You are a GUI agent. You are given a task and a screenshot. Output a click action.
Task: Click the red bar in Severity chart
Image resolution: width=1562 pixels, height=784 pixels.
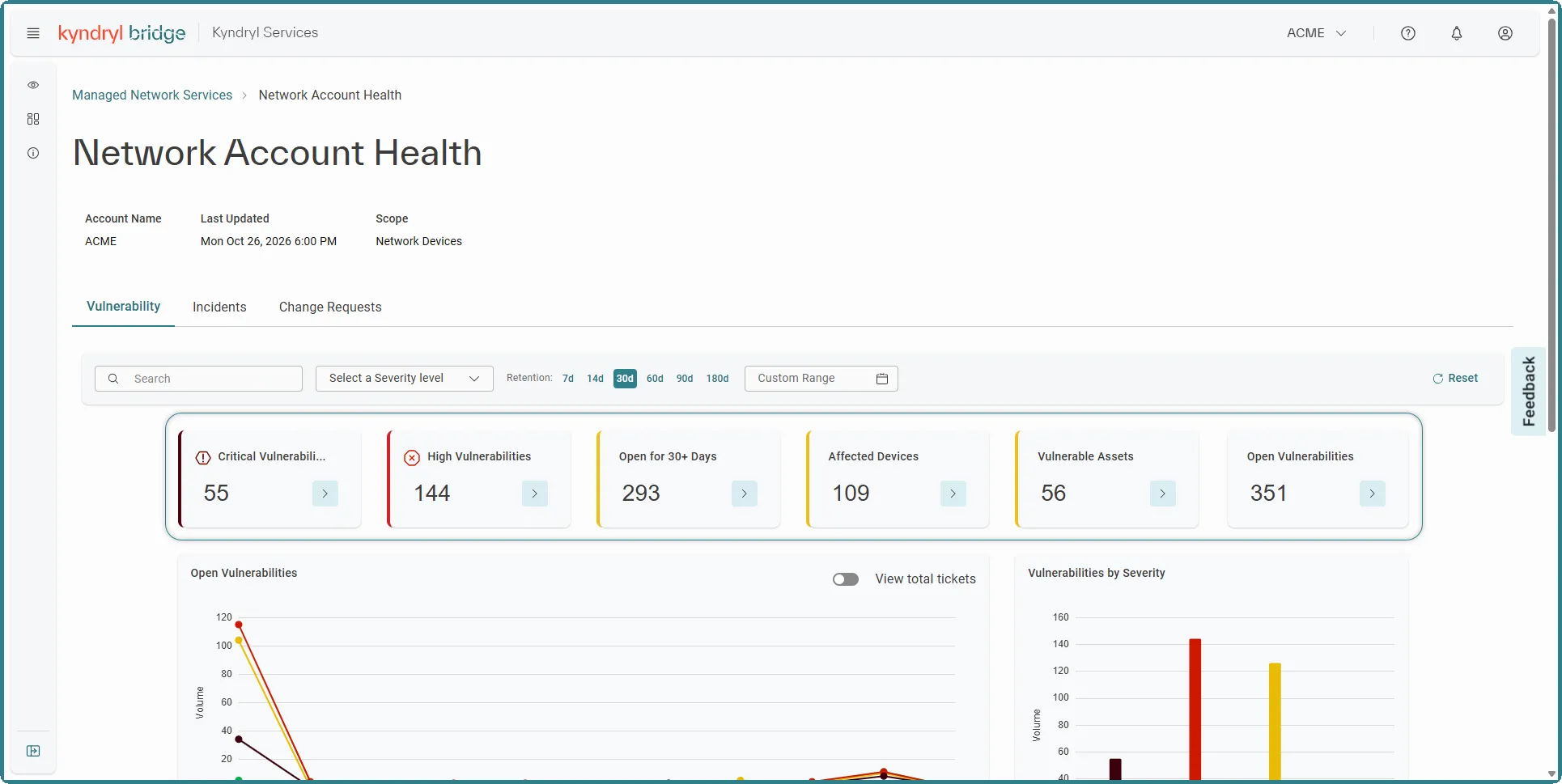pos(1195,709)
